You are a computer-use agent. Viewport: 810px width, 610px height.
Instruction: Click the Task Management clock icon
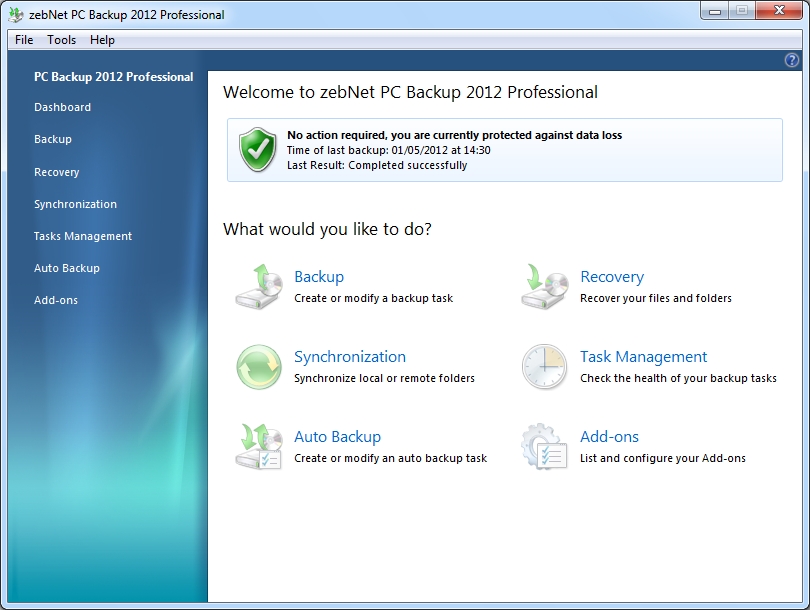click(545, 367)
